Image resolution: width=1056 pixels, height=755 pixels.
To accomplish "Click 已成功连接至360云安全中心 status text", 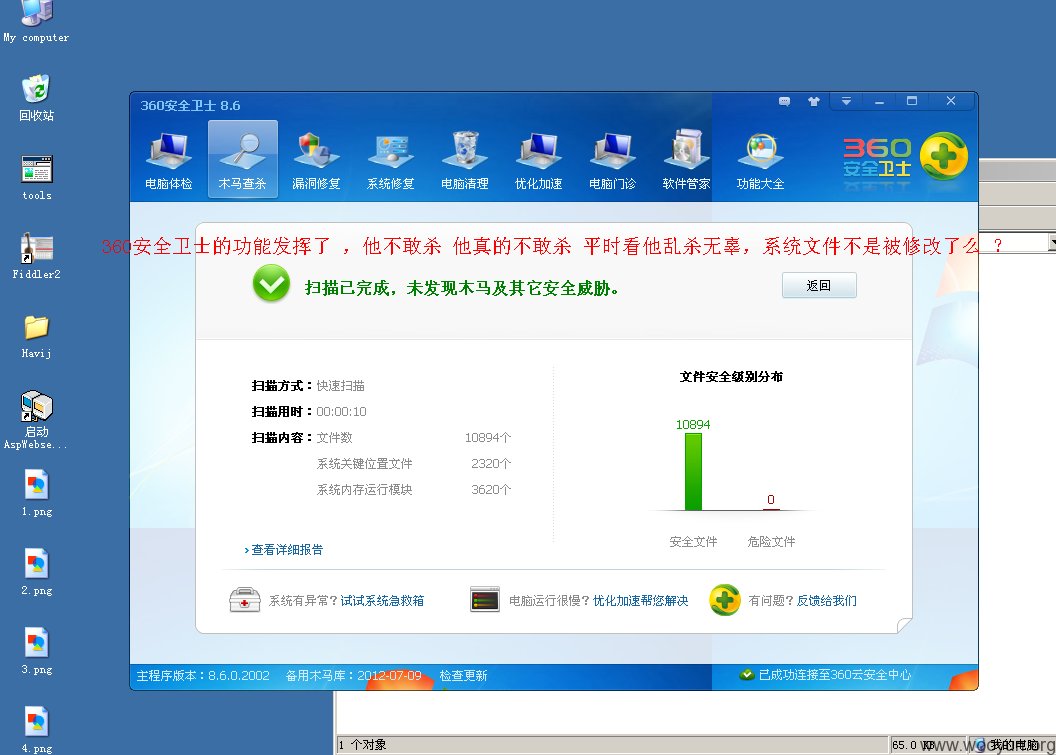I will (x=835, y=675).
